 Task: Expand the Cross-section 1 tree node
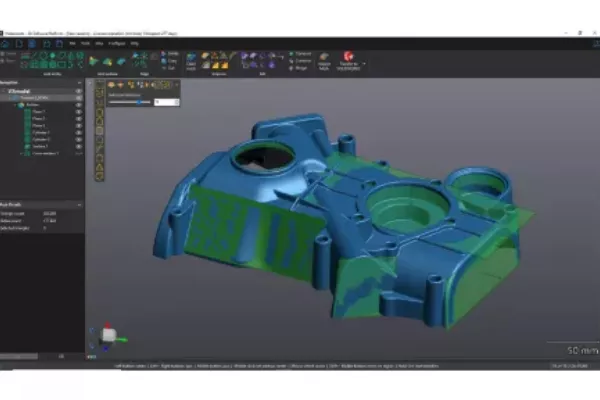point(20,154)
